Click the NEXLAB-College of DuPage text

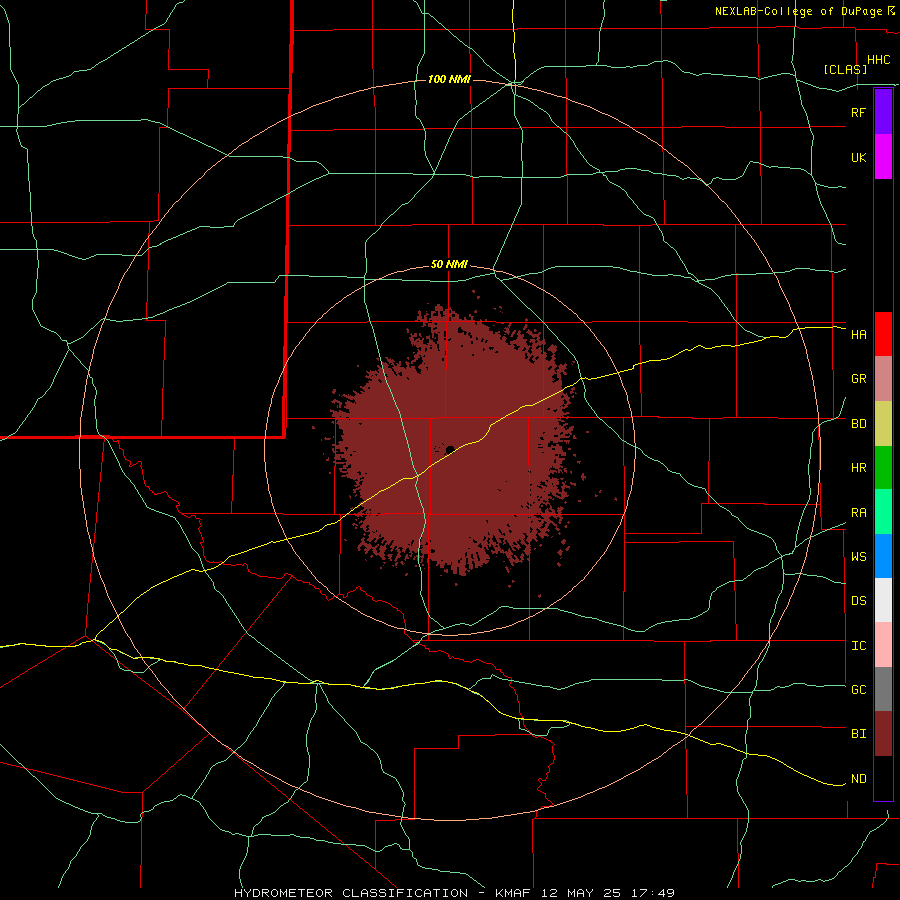pyautogui.click(x=800, y=11)
